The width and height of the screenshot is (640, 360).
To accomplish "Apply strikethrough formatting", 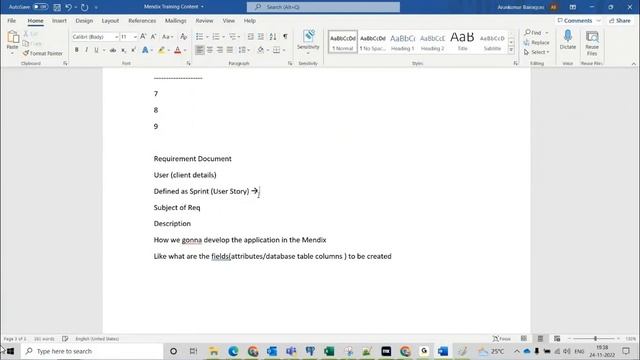I will [113, 50].
